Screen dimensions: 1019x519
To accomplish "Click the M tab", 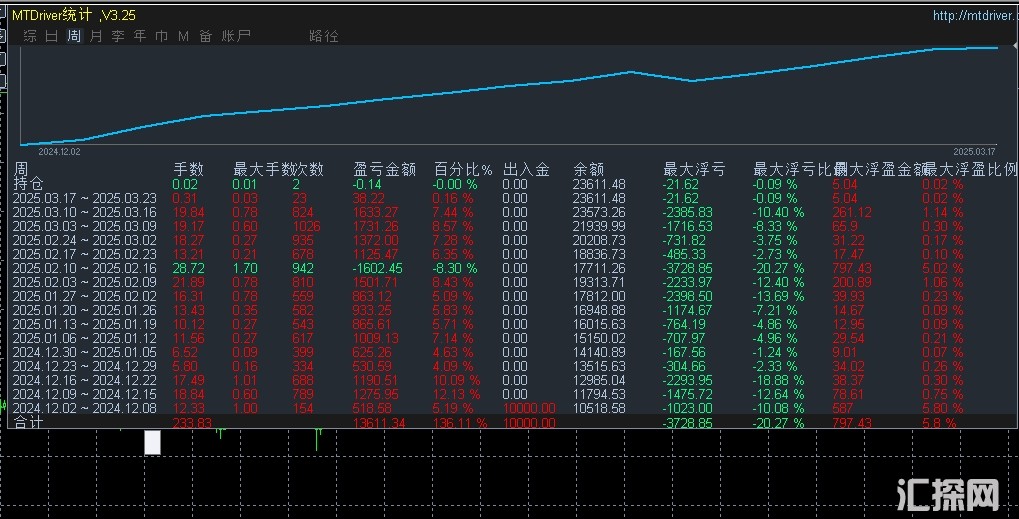I will 183,36.
